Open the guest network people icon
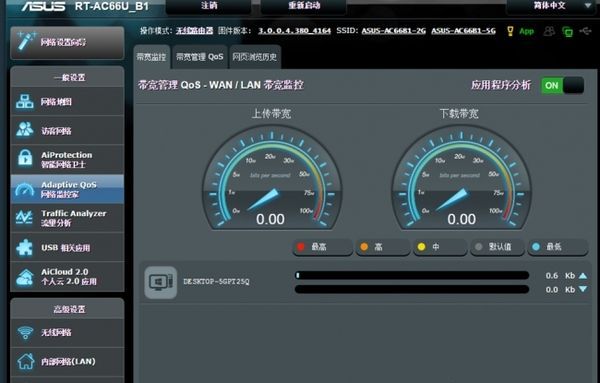 [x=24, y=130]
